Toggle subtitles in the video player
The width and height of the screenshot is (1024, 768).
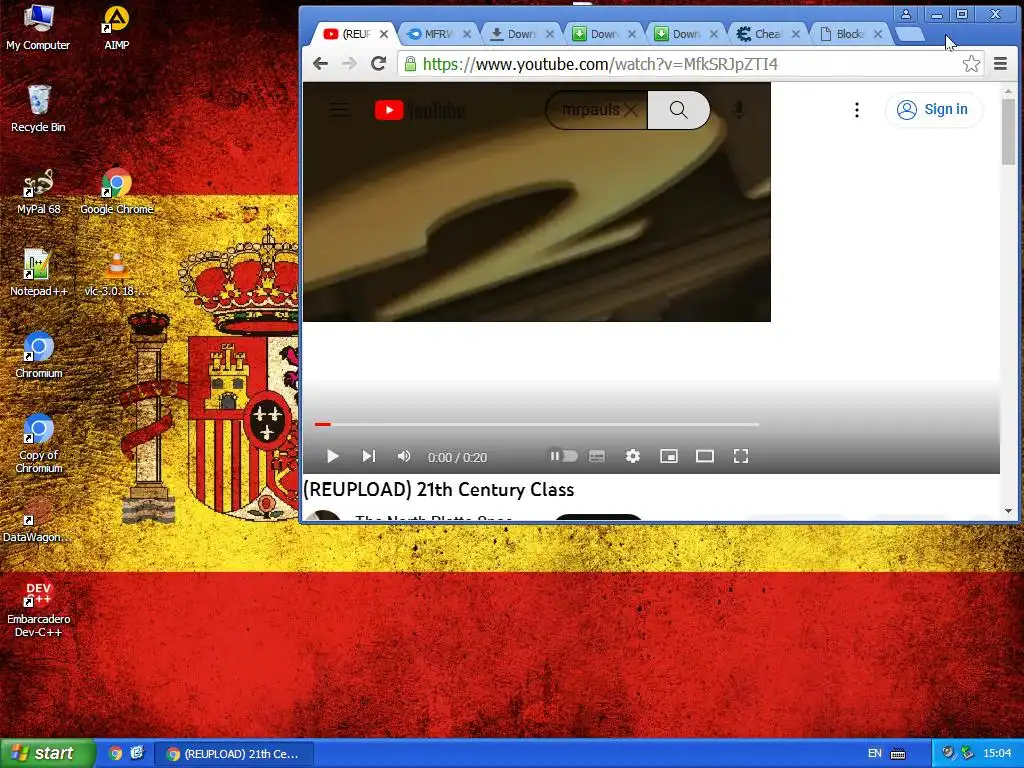[597, 456]
